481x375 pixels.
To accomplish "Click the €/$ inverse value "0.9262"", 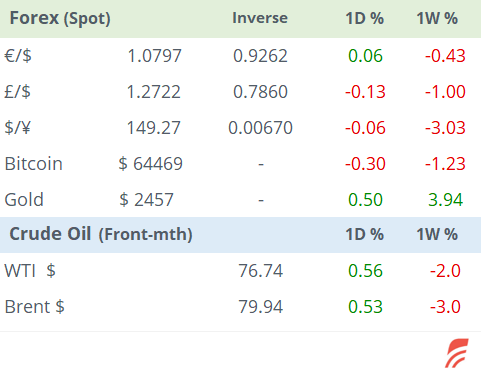I will point(260,56).
